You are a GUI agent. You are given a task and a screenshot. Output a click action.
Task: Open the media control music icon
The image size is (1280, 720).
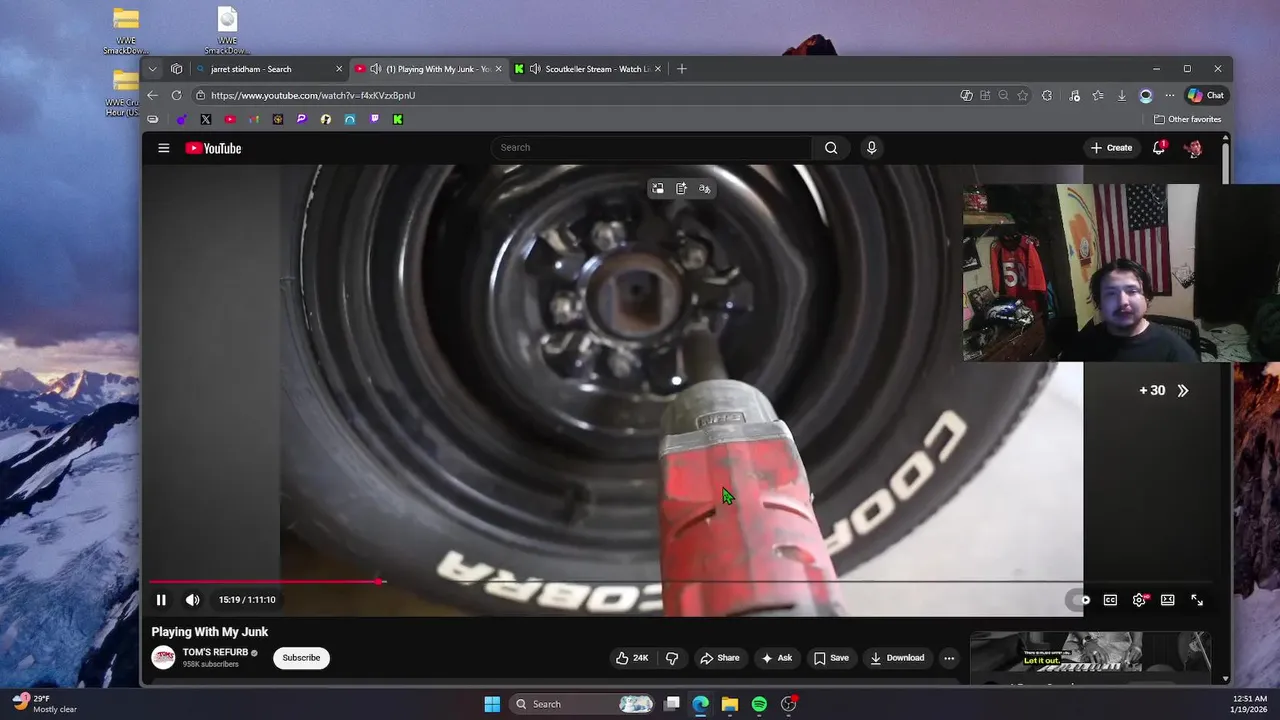(x=1074, y=95)
